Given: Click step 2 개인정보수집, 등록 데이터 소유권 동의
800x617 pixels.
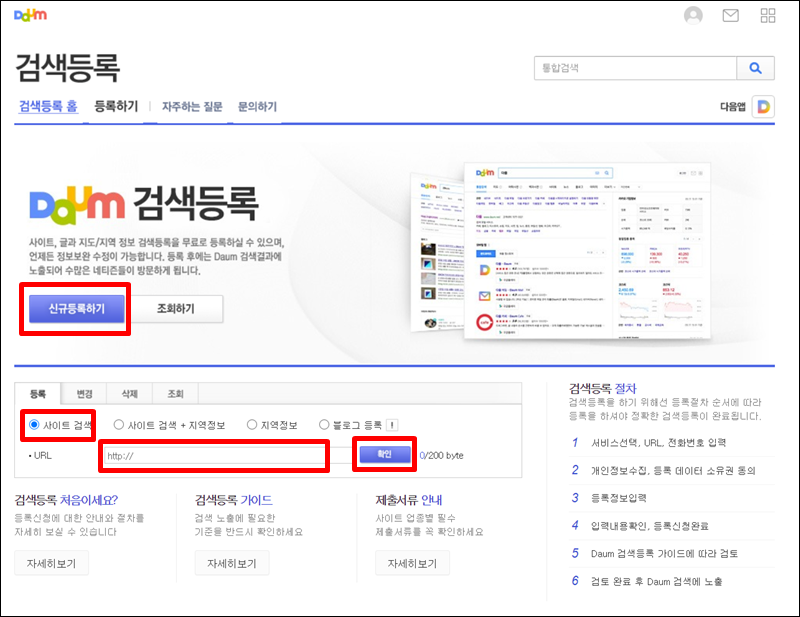Looking at the screenshot, I should (x=673, y=470).
